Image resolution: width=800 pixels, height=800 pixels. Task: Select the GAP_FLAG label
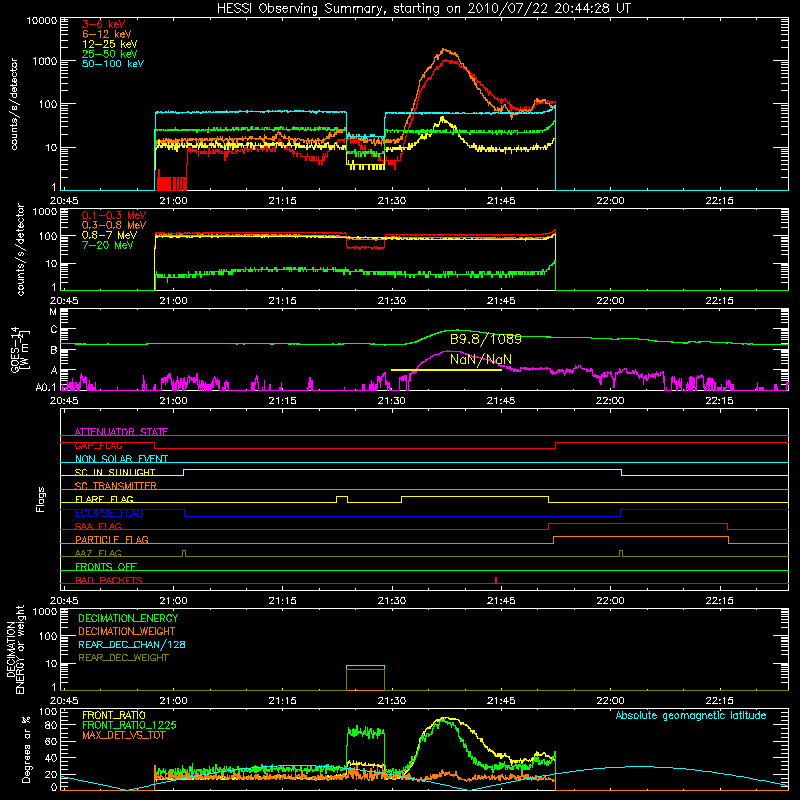pyautogui.click(x=98, y=445)
